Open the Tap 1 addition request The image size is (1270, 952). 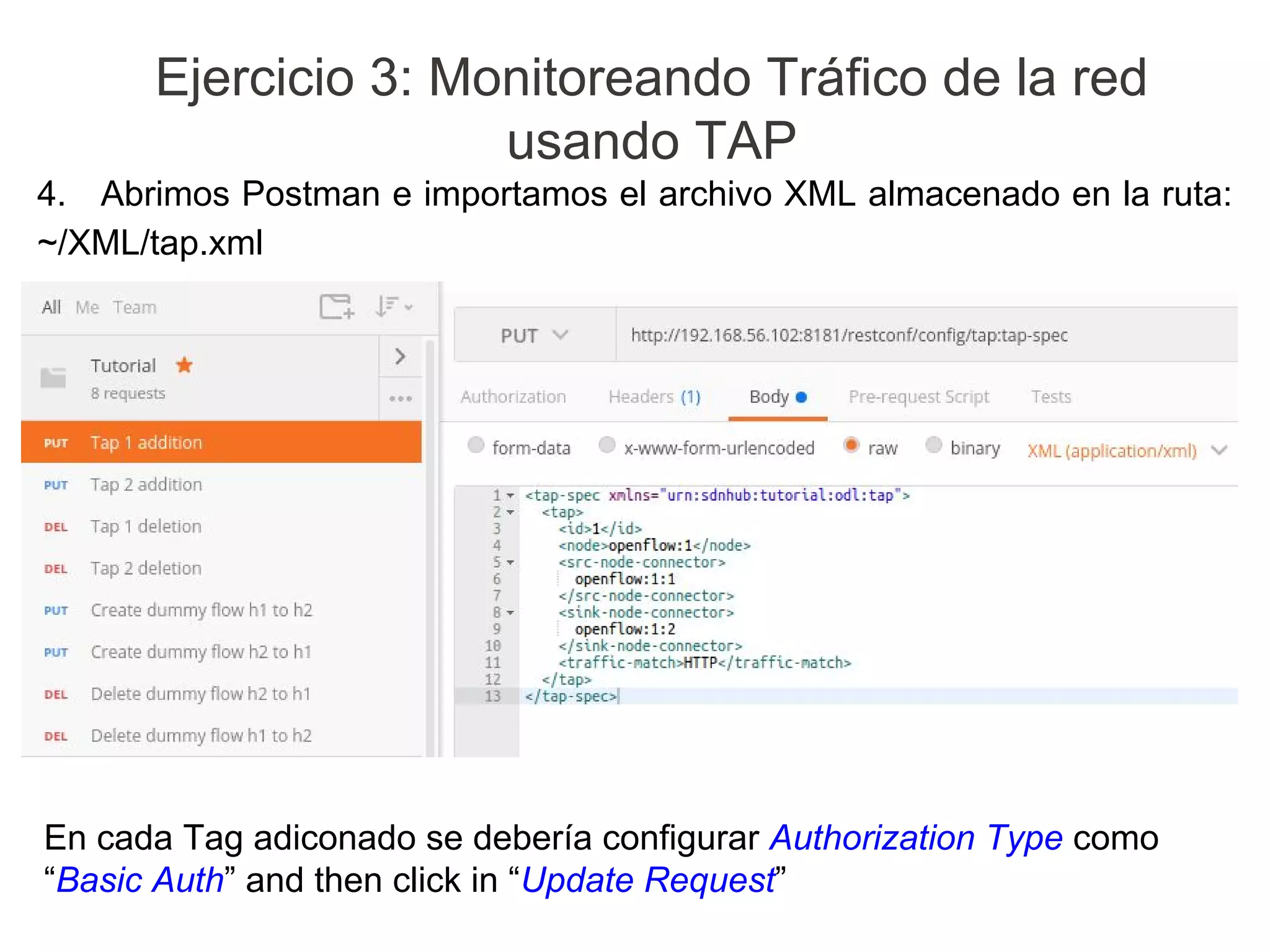pos(221,442)
